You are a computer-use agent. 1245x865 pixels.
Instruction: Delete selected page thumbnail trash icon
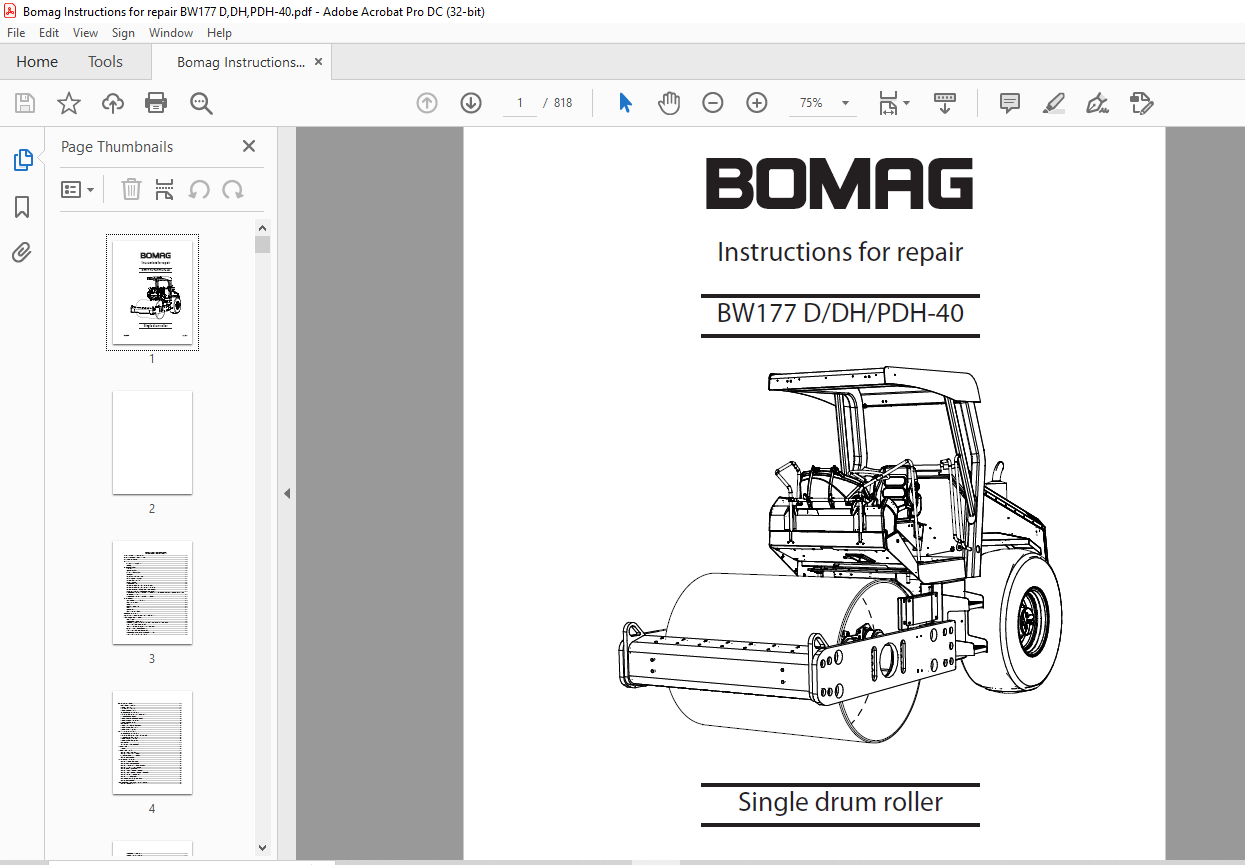131,189
